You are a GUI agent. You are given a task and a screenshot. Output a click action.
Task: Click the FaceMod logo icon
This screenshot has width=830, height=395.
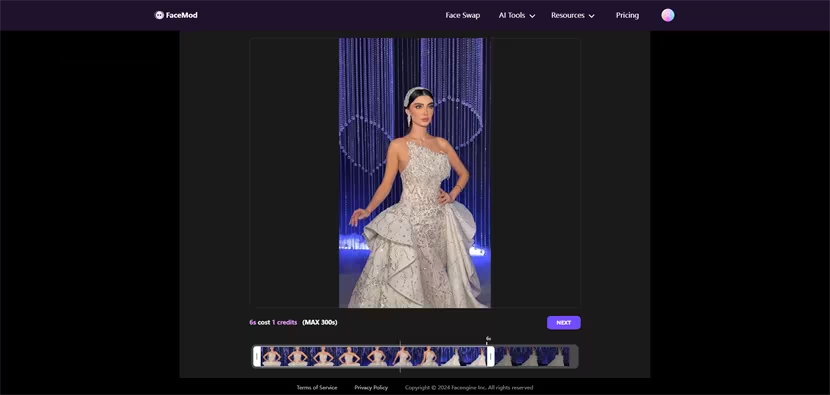click(159, 15)
